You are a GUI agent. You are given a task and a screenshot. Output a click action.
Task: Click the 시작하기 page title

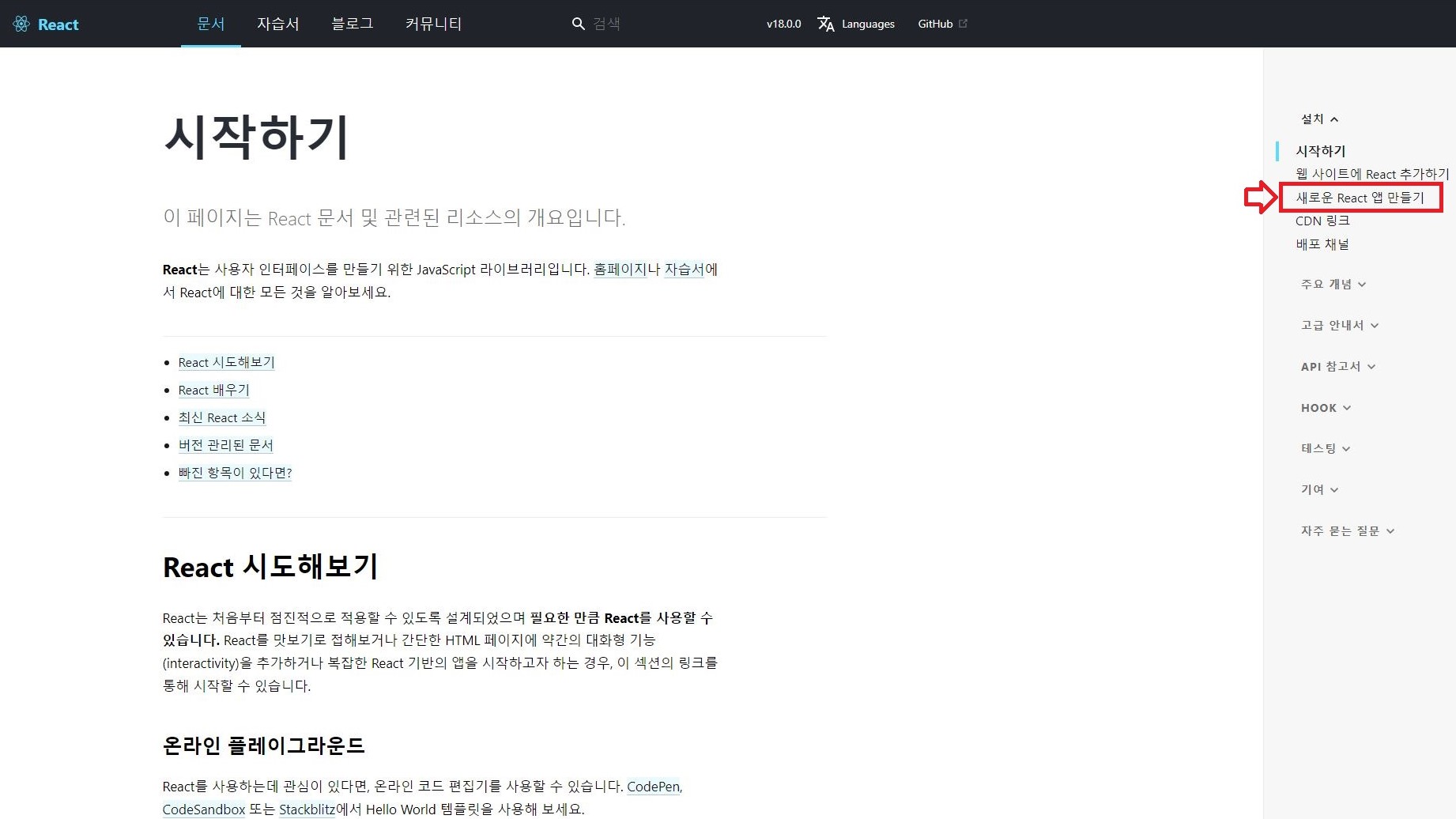coord(256,137)
